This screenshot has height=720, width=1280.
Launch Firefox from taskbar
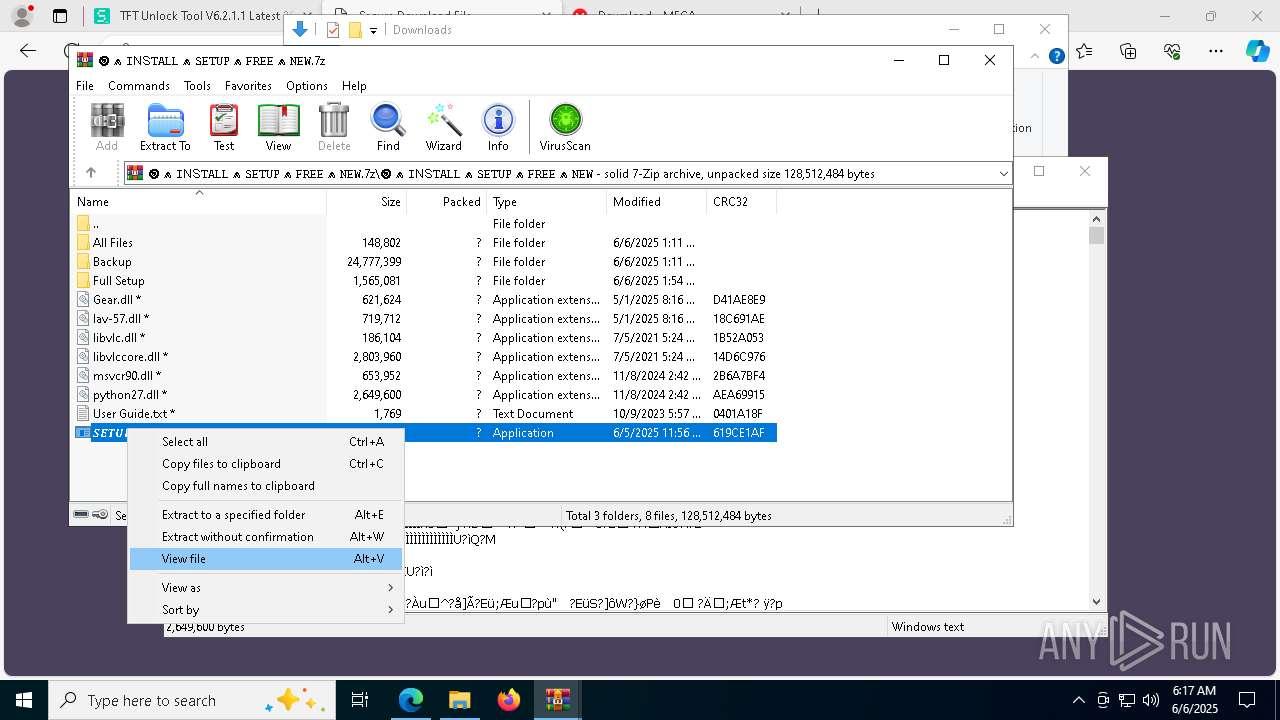pos(509,700)
